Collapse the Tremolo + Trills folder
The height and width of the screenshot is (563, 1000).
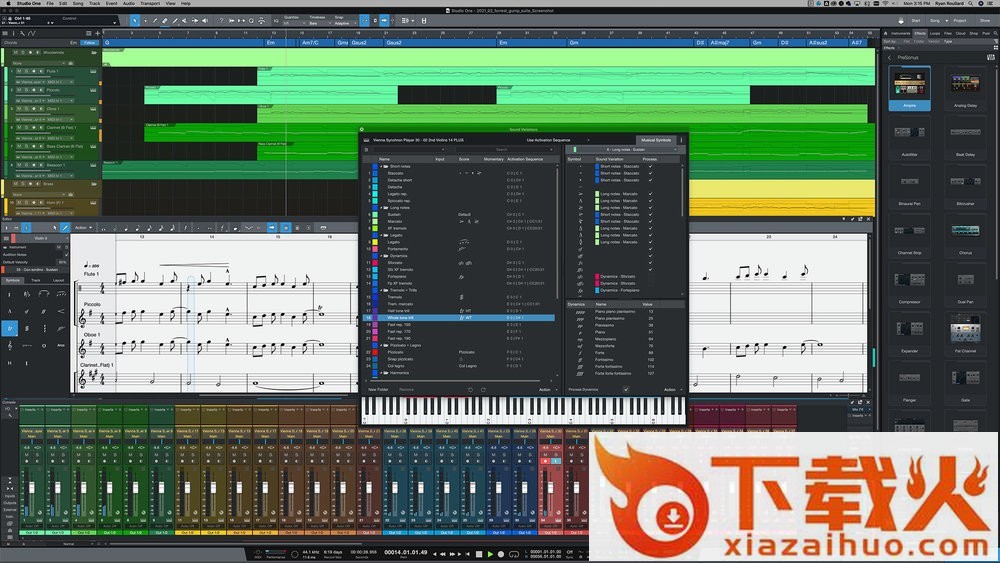pyautogui.click(x=381, y=290)
